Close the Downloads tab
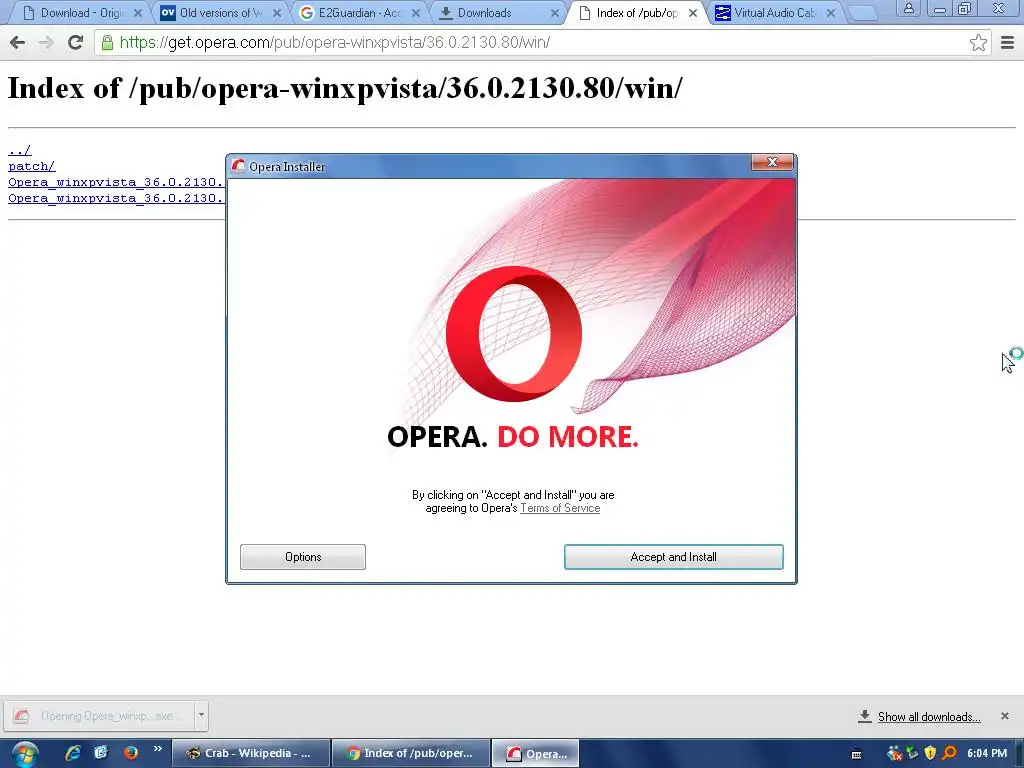1024x768 pixels. [x=554, y=13]
